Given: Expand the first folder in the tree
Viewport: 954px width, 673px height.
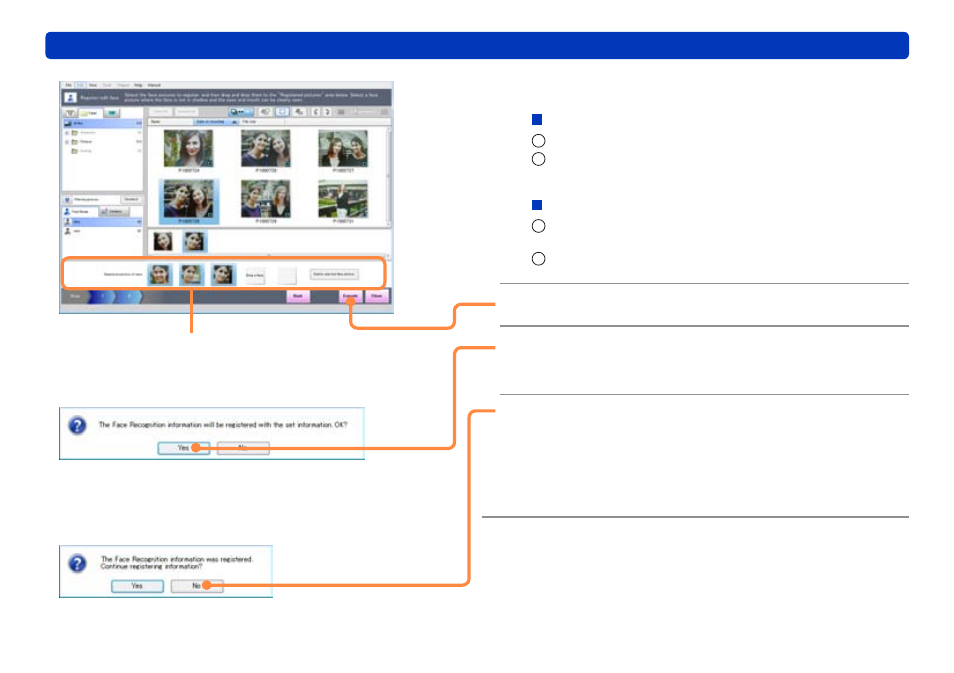Looking at the screenshot, I should [67, 133].
